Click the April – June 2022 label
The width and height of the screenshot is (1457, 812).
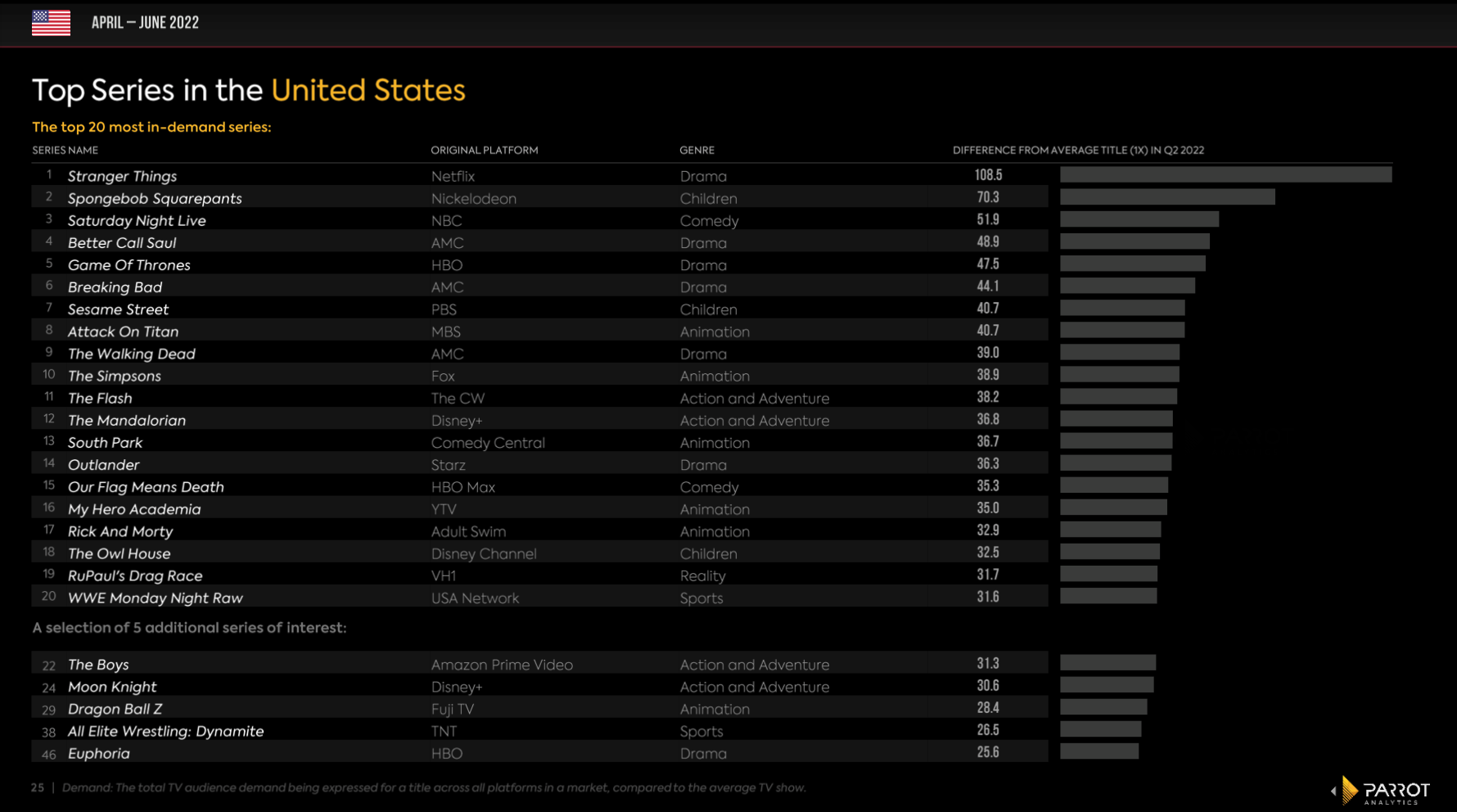click(145, 23)
